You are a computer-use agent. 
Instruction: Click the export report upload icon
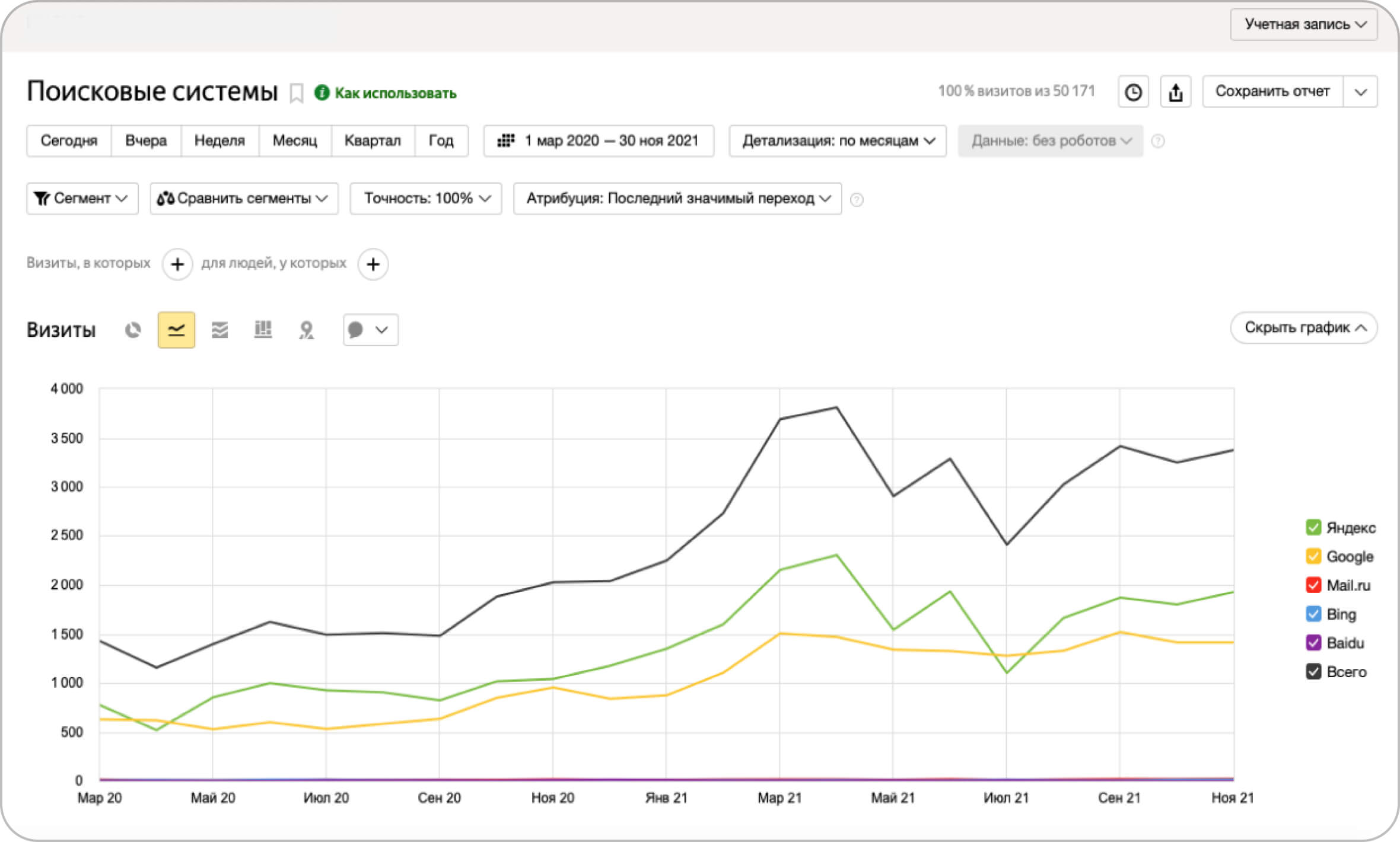point(1175,92)
